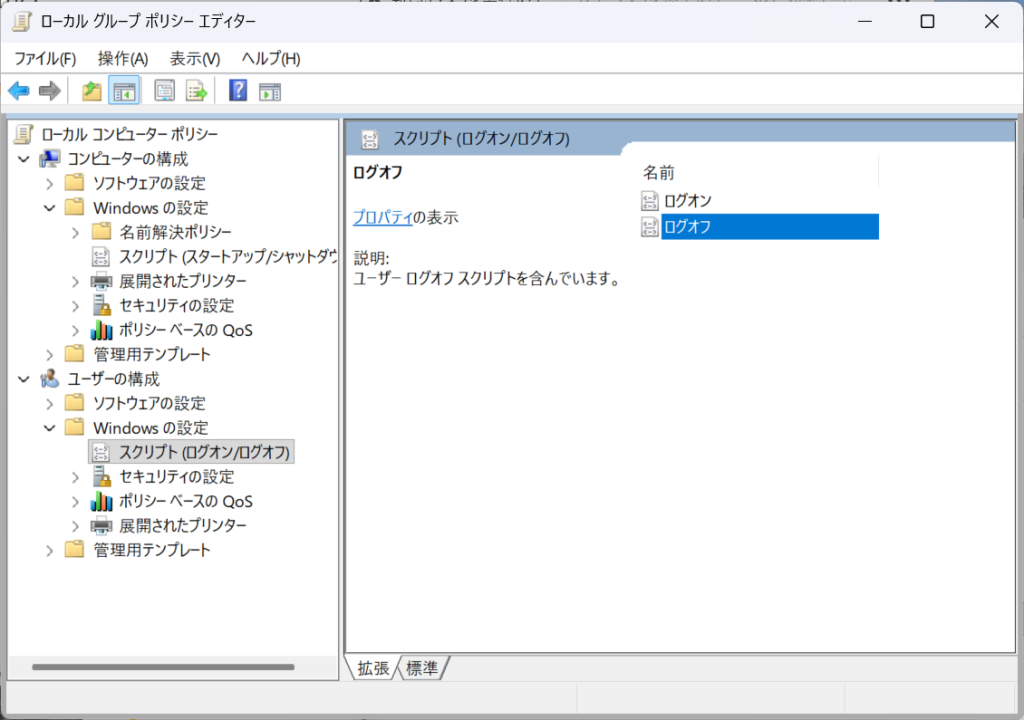
Task: Maximize the ローカル グループ ポリシー エディター window
Action: (x=927, y=22)
